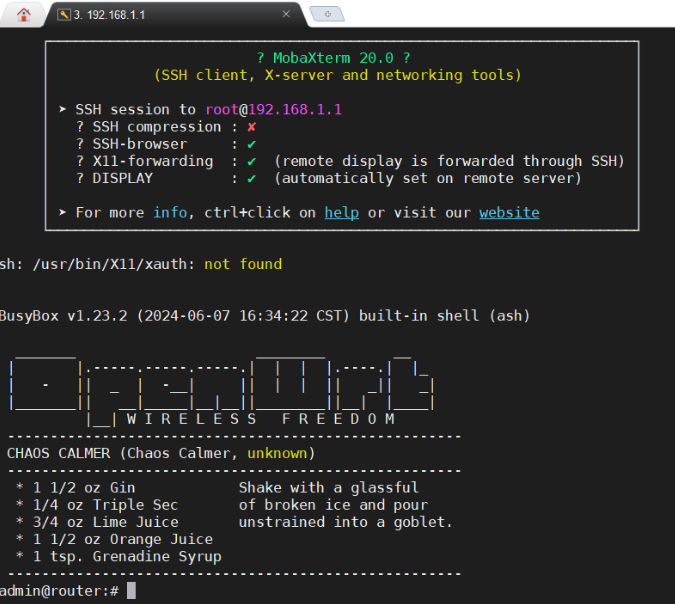Click the arrow bullet before For more info
Viewport: 675px width, 604px height.
62,212
